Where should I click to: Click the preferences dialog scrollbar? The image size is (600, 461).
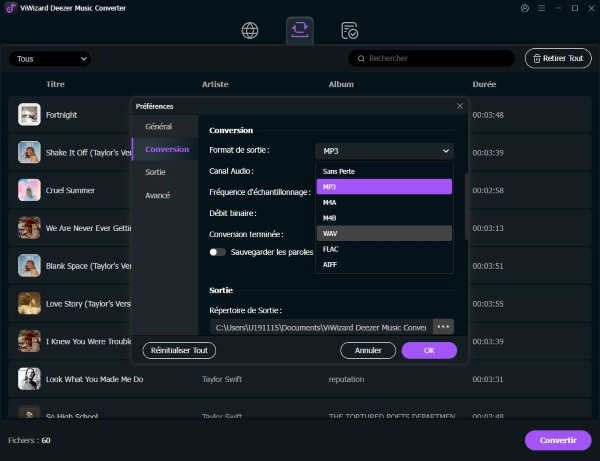[466, 207]
